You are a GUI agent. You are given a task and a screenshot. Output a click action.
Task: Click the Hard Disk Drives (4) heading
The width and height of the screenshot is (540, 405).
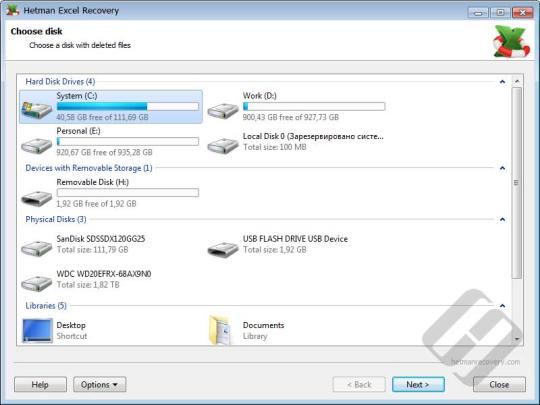point(60,82)
